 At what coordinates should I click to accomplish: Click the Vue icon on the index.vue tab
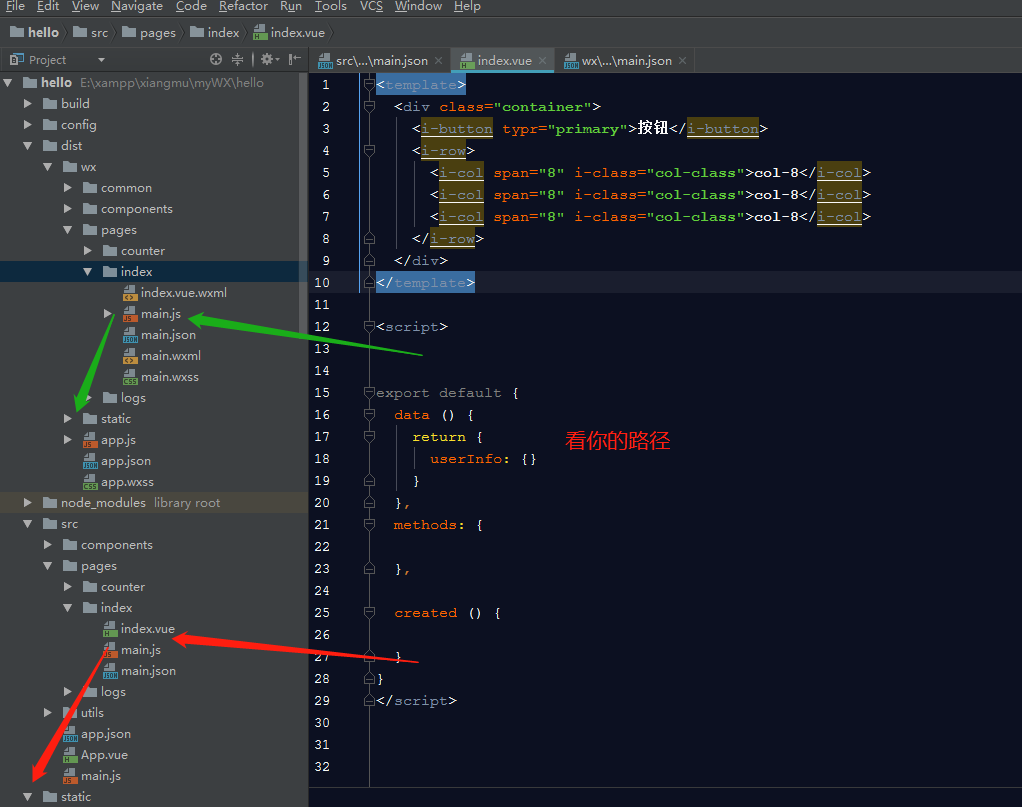pos(467,60)
